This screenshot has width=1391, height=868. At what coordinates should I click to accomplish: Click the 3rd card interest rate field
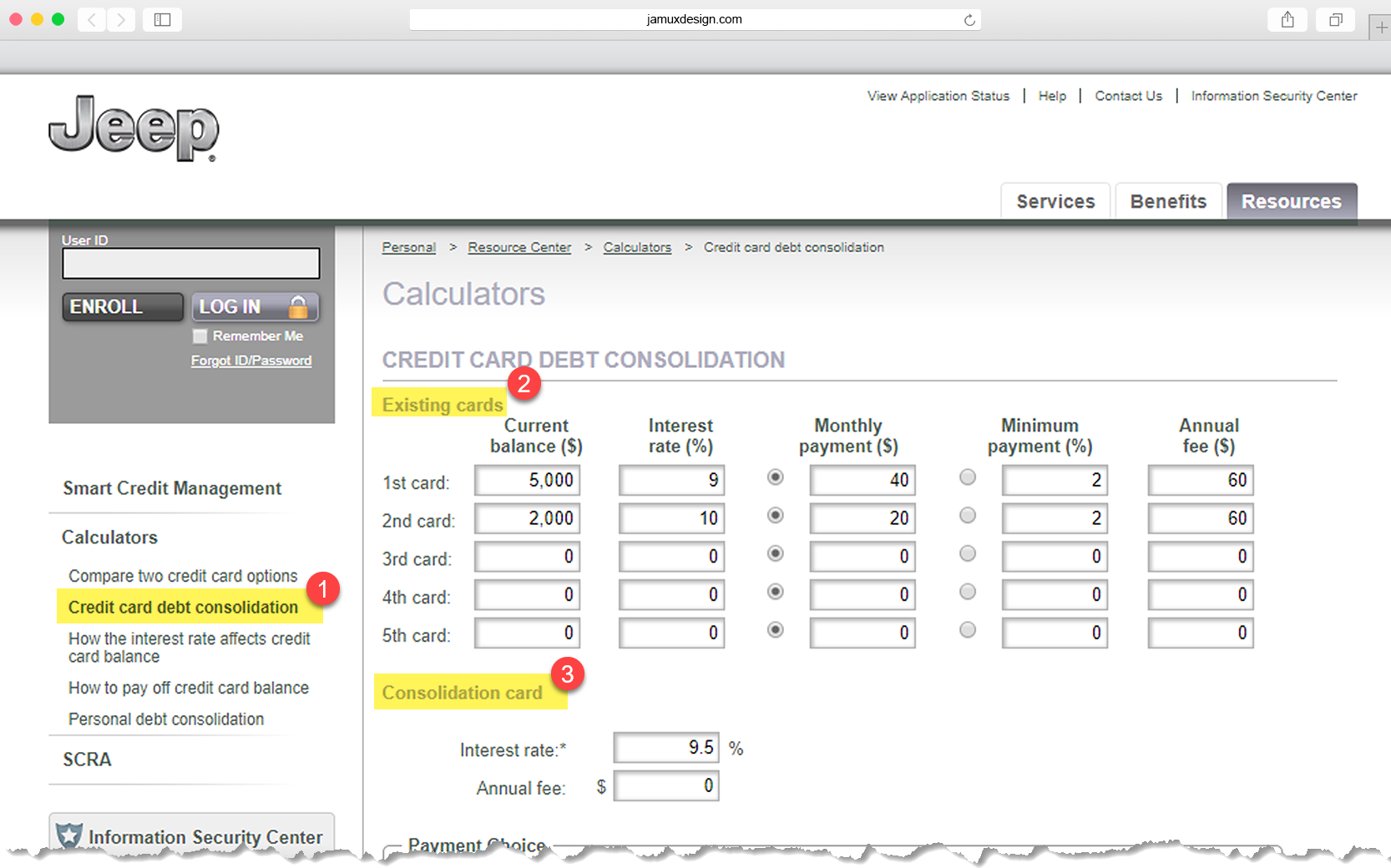tap(671, 557)
